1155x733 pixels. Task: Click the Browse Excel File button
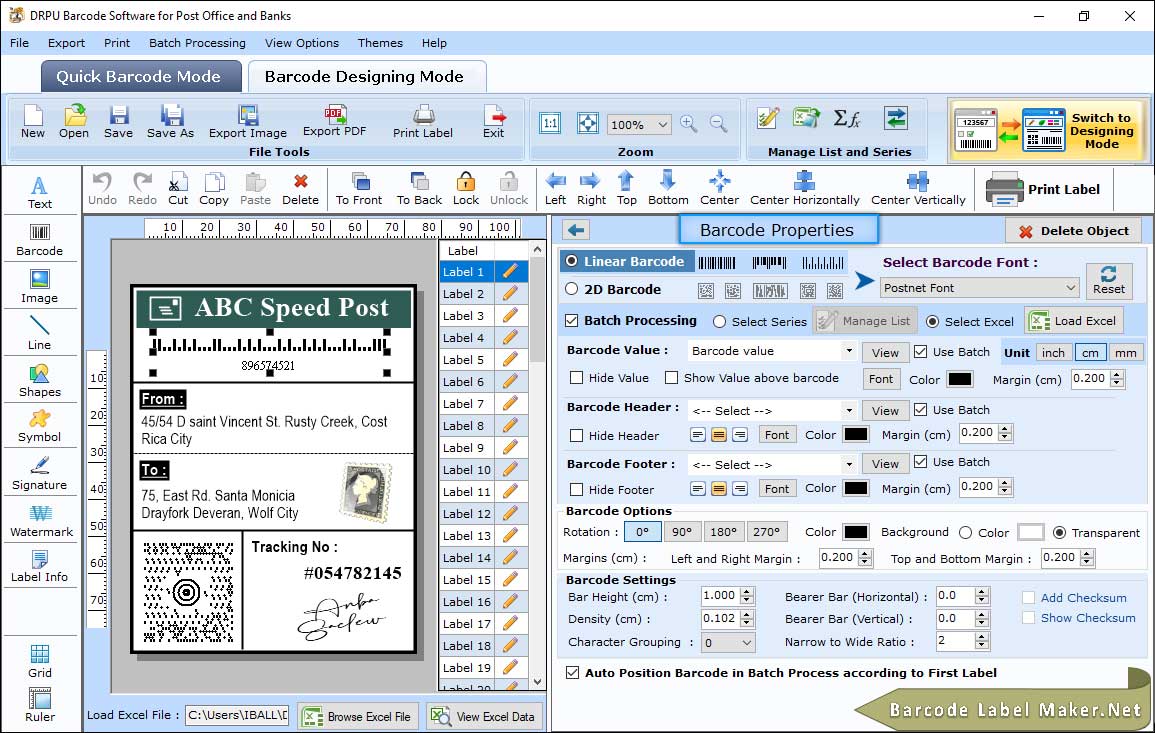click(358, 716)
